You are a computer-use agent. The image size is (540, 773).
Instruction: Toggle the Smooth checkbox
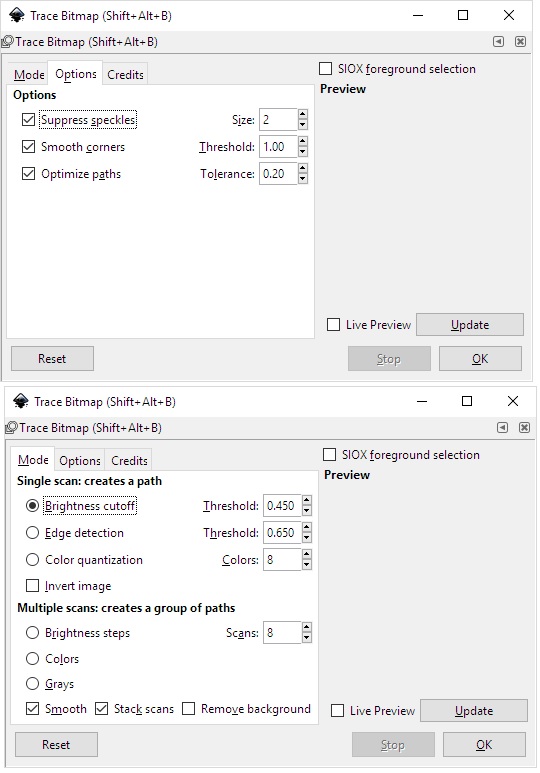33,709
